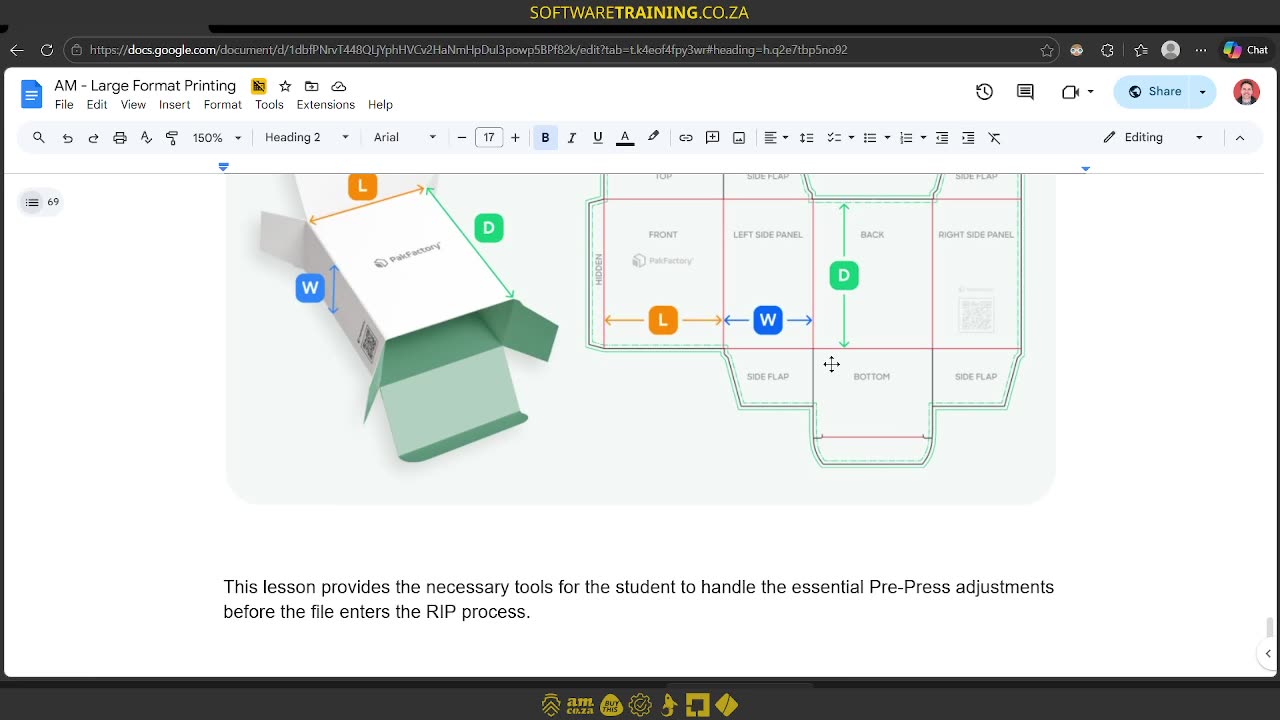Open the Extensions menu
This screenshot has height=720, width=1280.
pyautogui.click(x=326, y=105)
